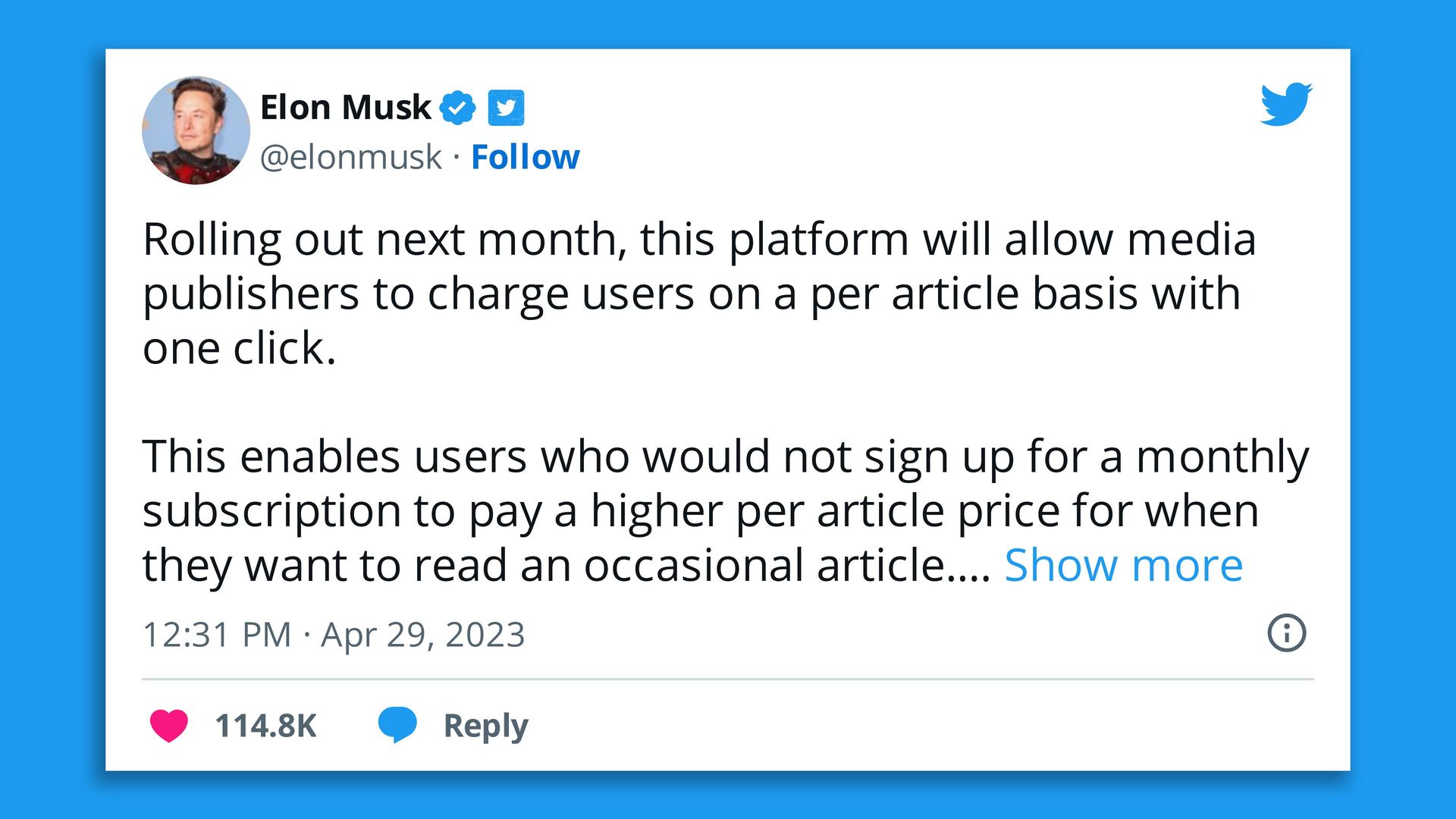Open the Elon Musk display name

point(345,108)
